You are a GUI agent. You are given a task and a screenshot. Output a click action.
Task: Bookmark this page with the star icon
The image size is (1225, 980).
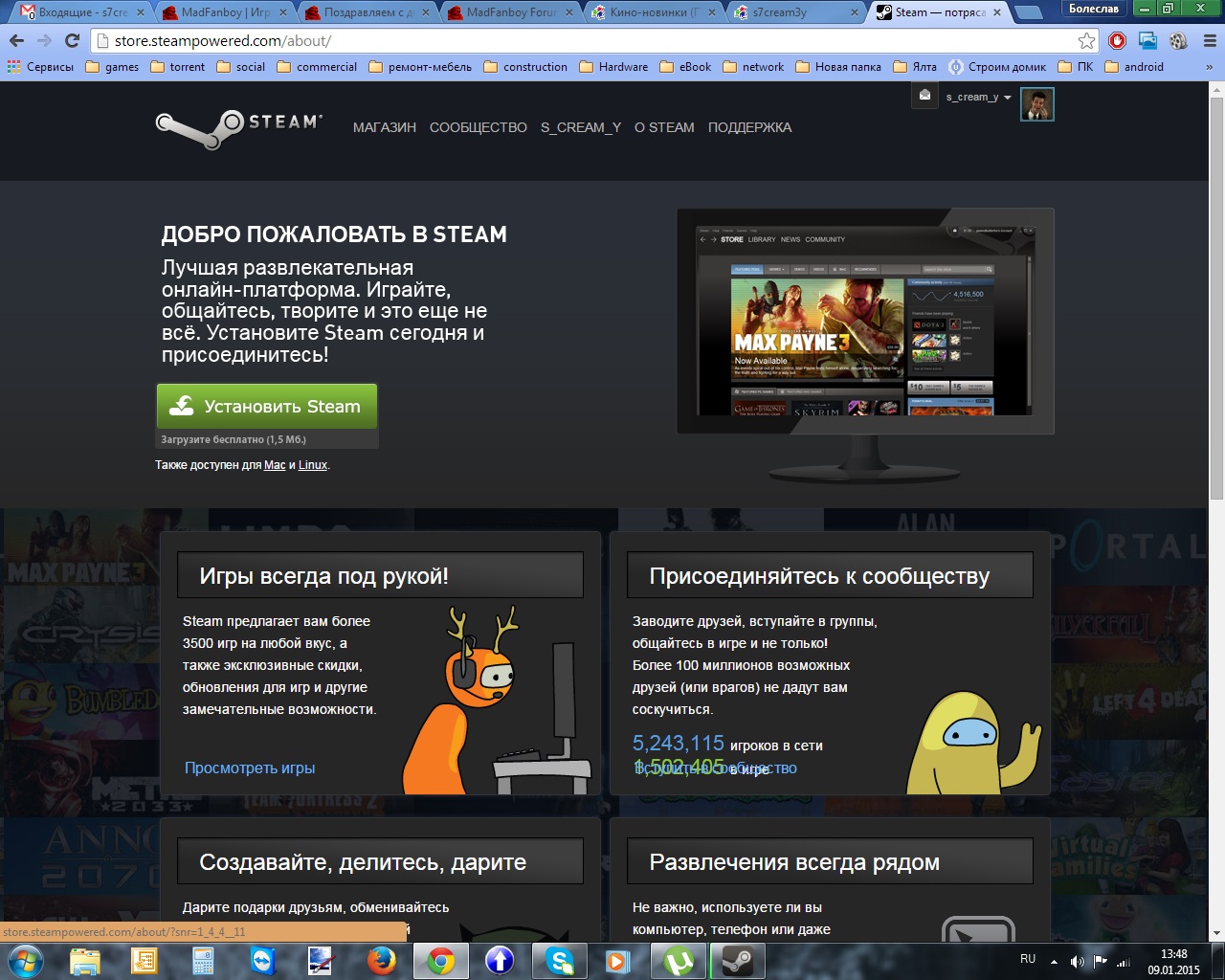tap(1086, 41)
